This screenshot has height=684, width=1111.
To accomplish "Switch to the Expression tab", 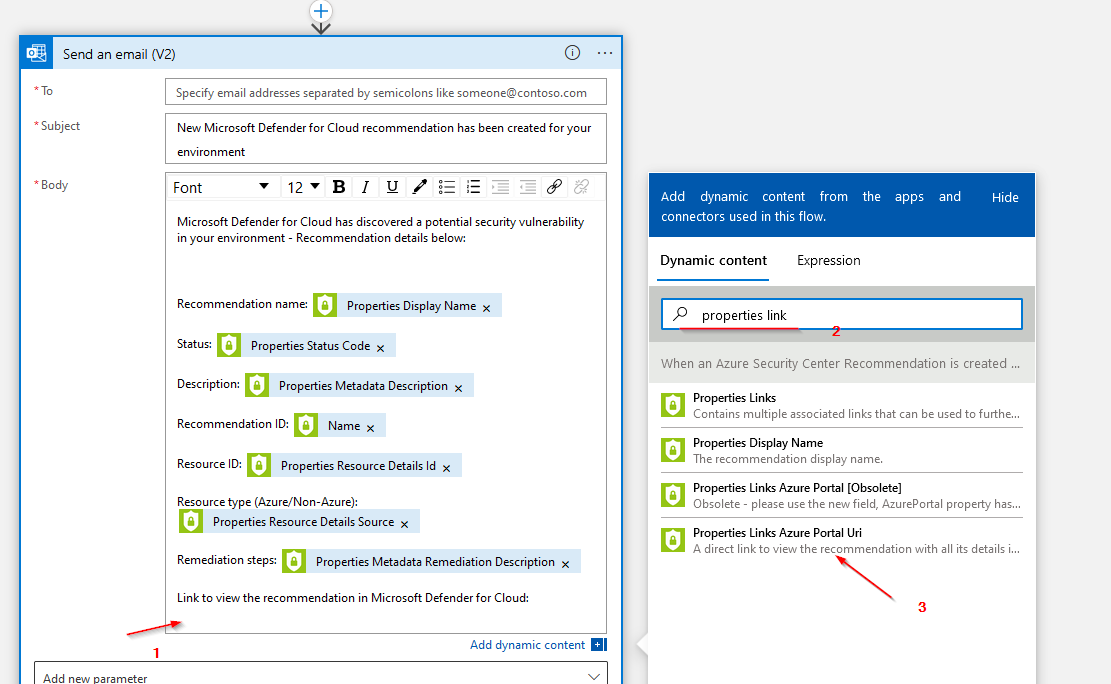I will tap(828, 260).
